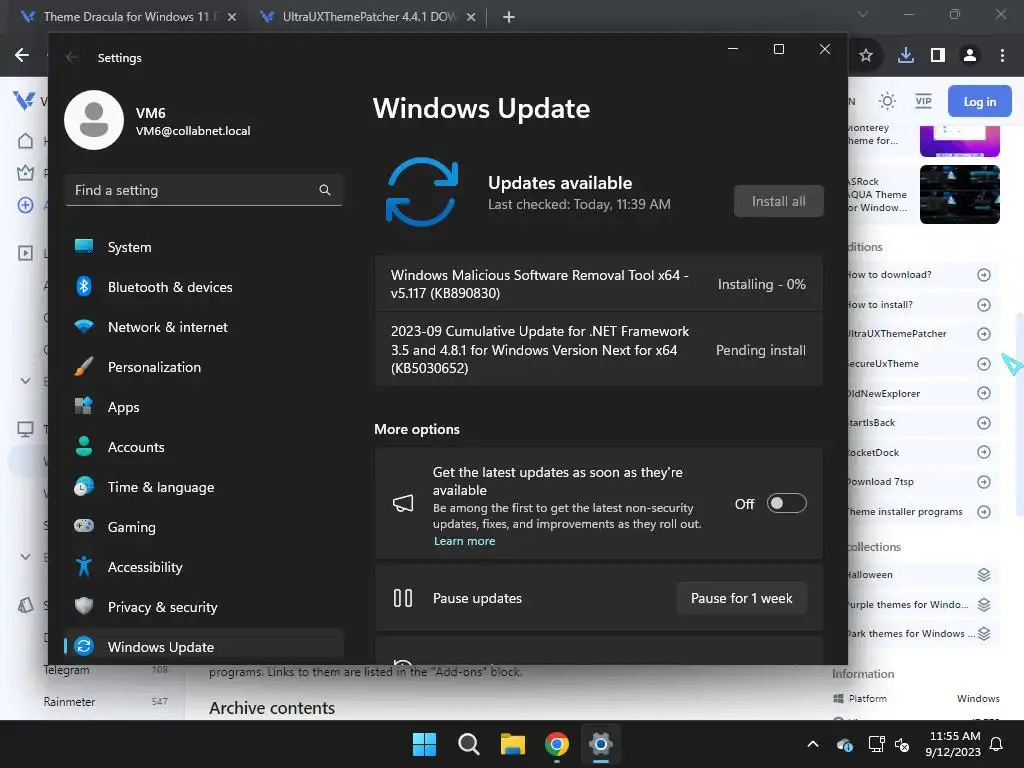Screen dimensions: 1024x768
Task: Click browser back arrow
Action: [x=22, y=55]
